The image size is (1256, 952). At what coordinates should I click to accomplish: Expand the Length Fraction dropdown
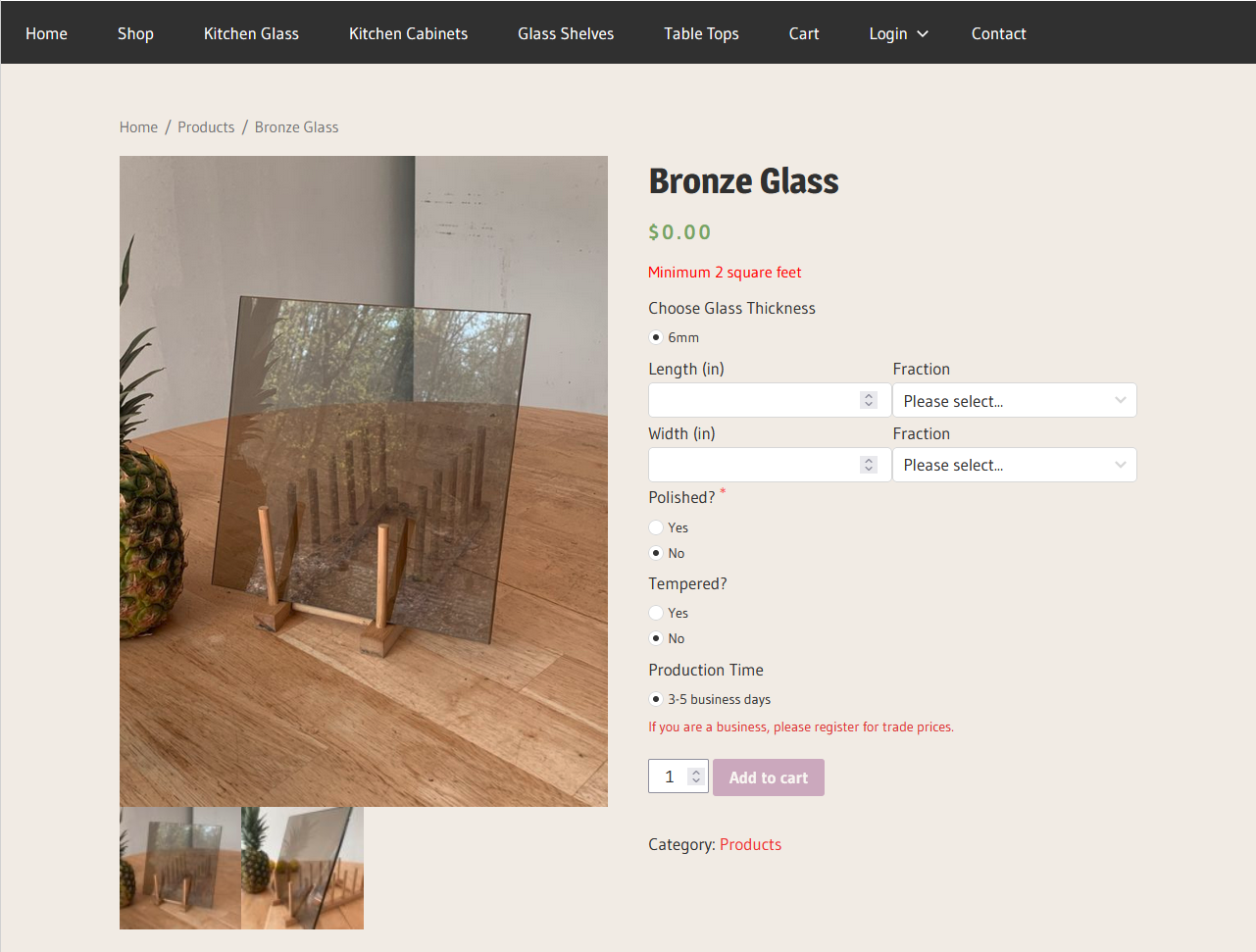tap(1014, 401)
